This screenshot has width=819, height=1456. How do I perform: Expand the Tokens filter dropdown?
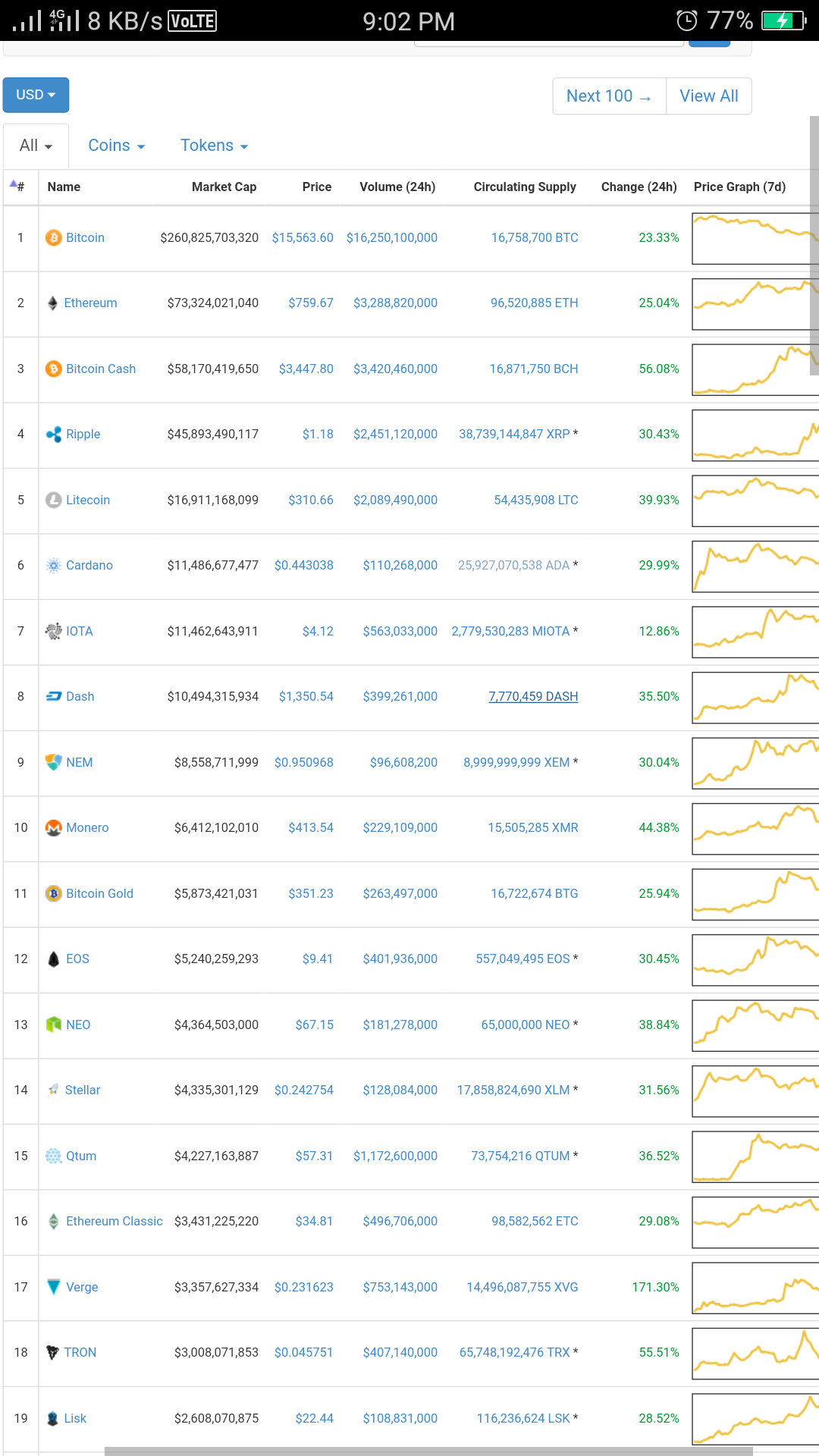click(x=214, y=146)
